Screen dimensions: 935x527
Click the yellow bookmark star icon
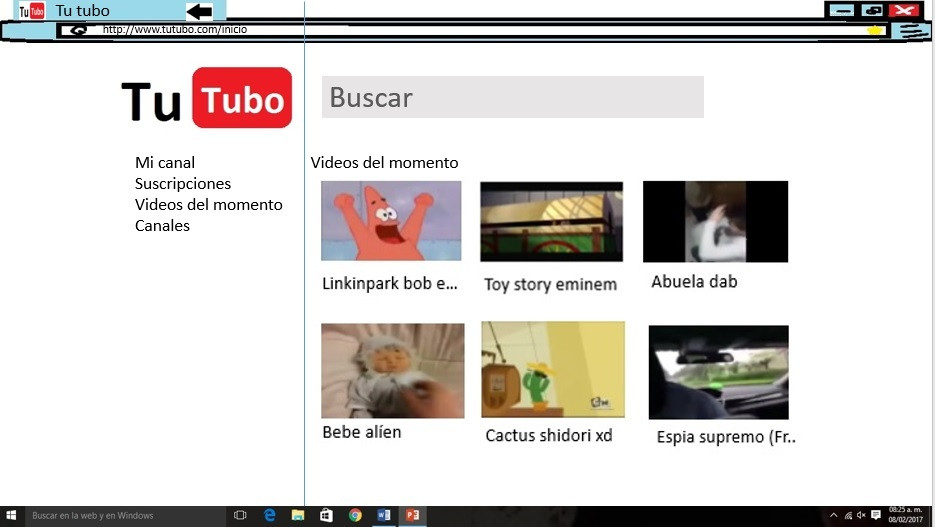(x=875, y=30)
